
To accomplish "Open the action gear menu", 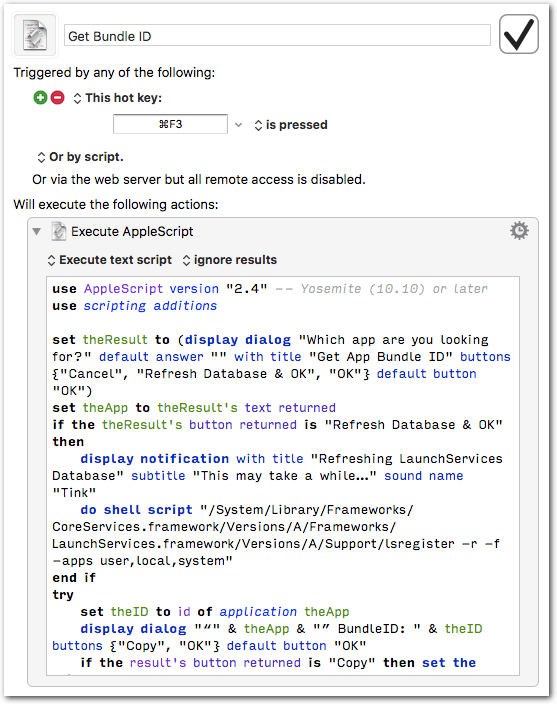I will tap(519, 231).
